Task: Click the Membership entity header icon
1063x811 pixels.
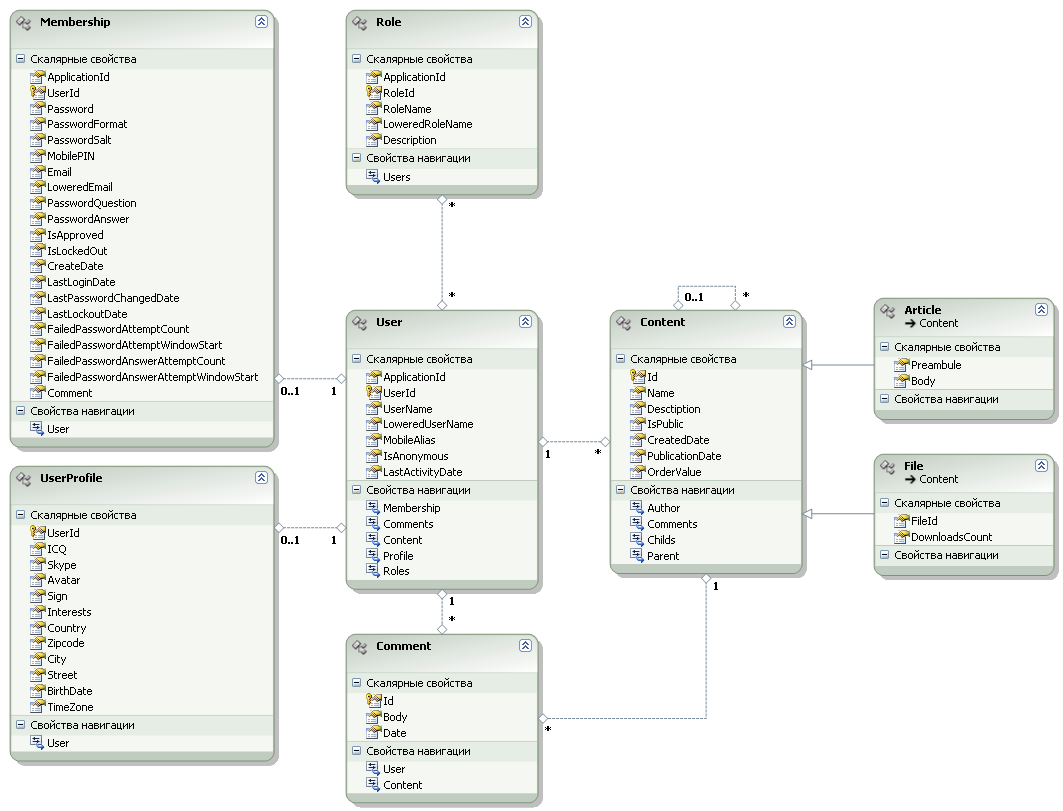Action: (x=25, y=22)
